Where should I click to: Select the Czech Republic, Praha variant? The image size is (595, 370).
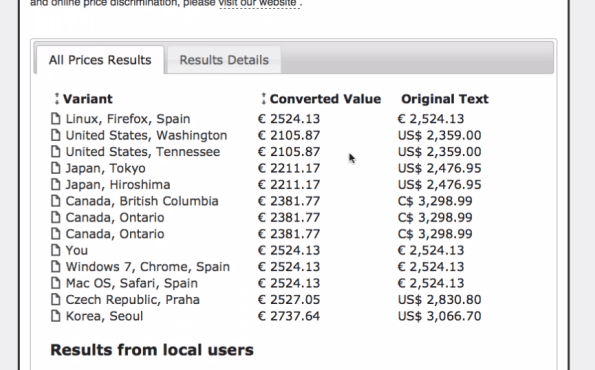click(132, 300)
